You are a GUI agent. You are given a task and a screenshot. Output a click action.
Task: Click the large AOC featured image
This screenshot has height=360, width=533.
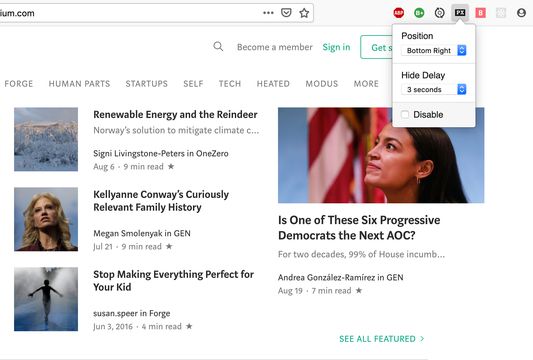point(381,155)
